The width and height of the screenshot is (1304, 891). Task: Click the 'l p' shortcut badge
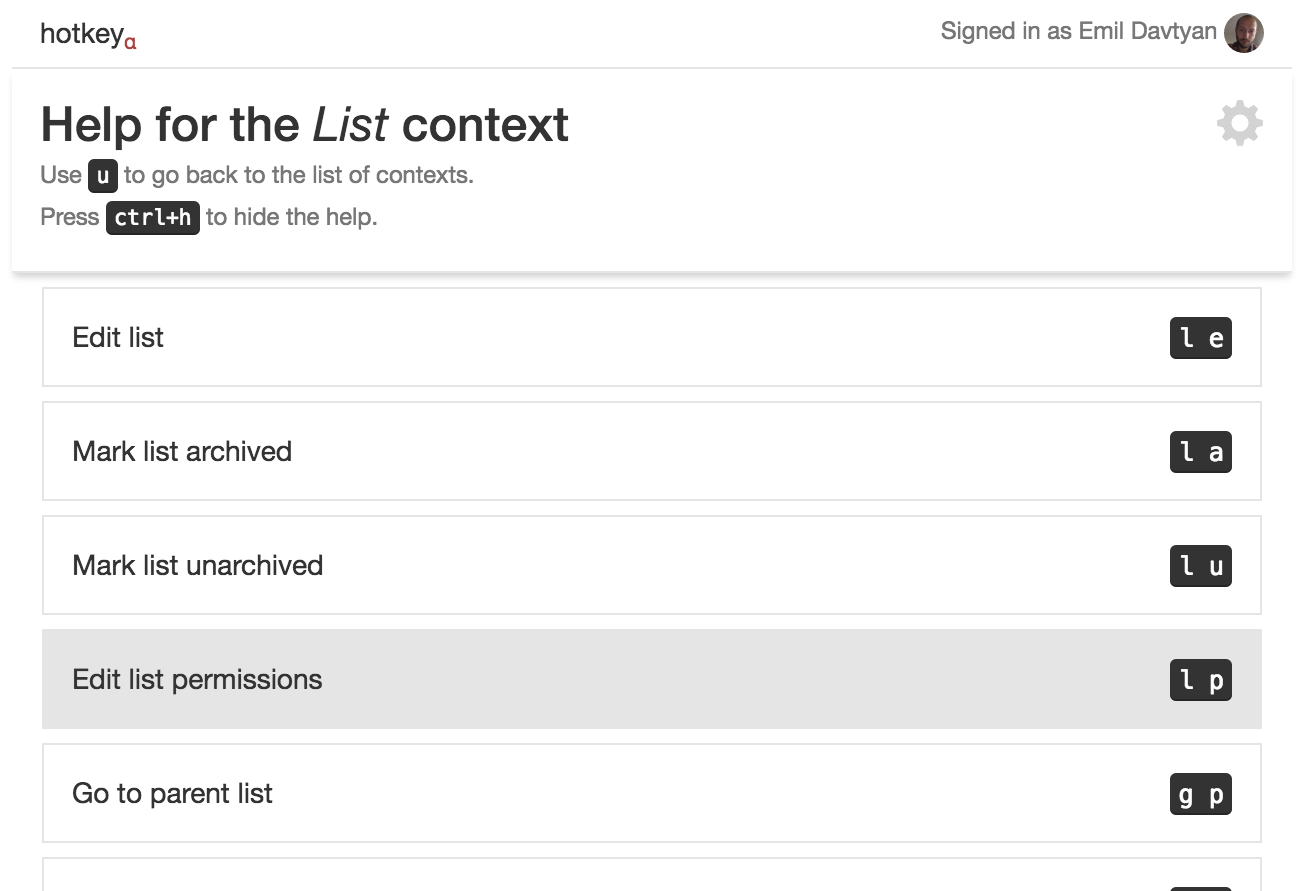coord(1200,680)
